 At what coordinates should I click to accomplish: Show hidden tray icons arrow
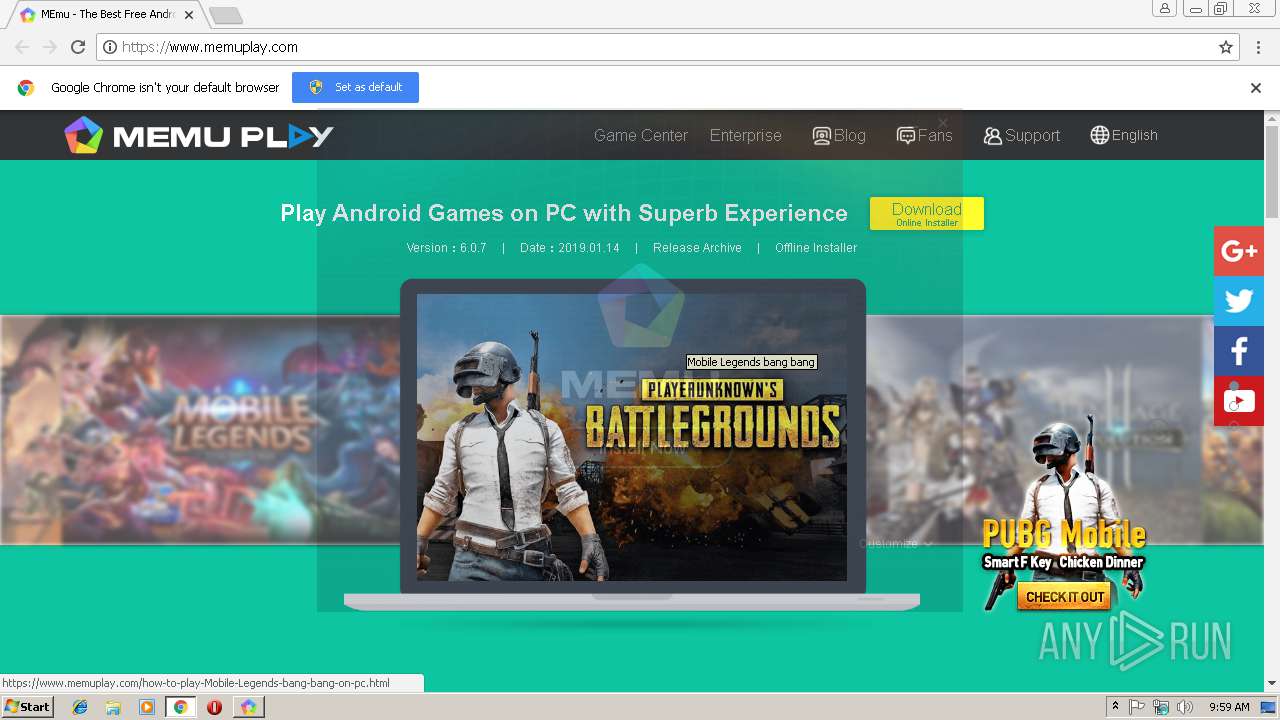1115,707
